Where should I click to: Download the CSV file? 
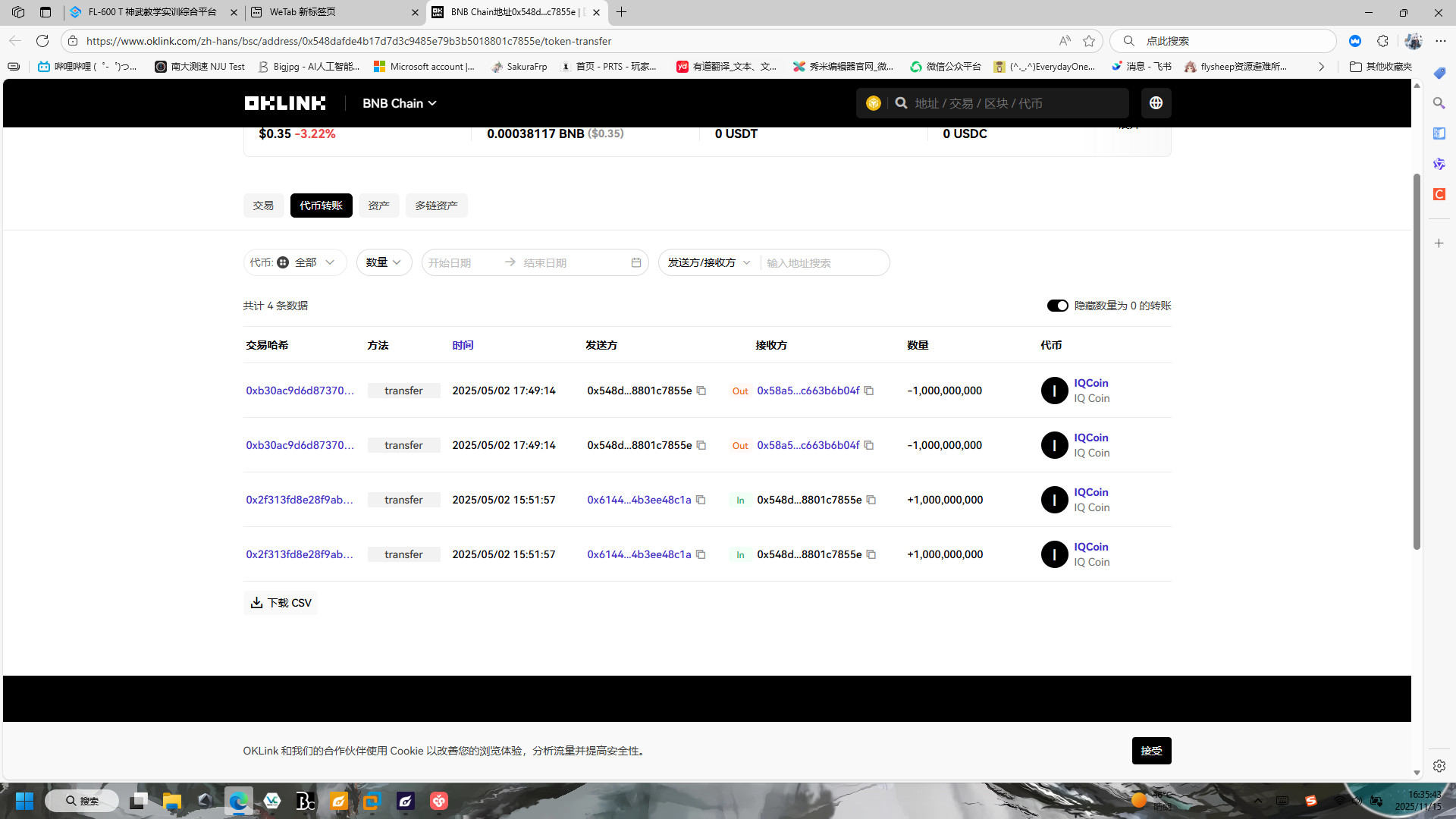[281, 603]
